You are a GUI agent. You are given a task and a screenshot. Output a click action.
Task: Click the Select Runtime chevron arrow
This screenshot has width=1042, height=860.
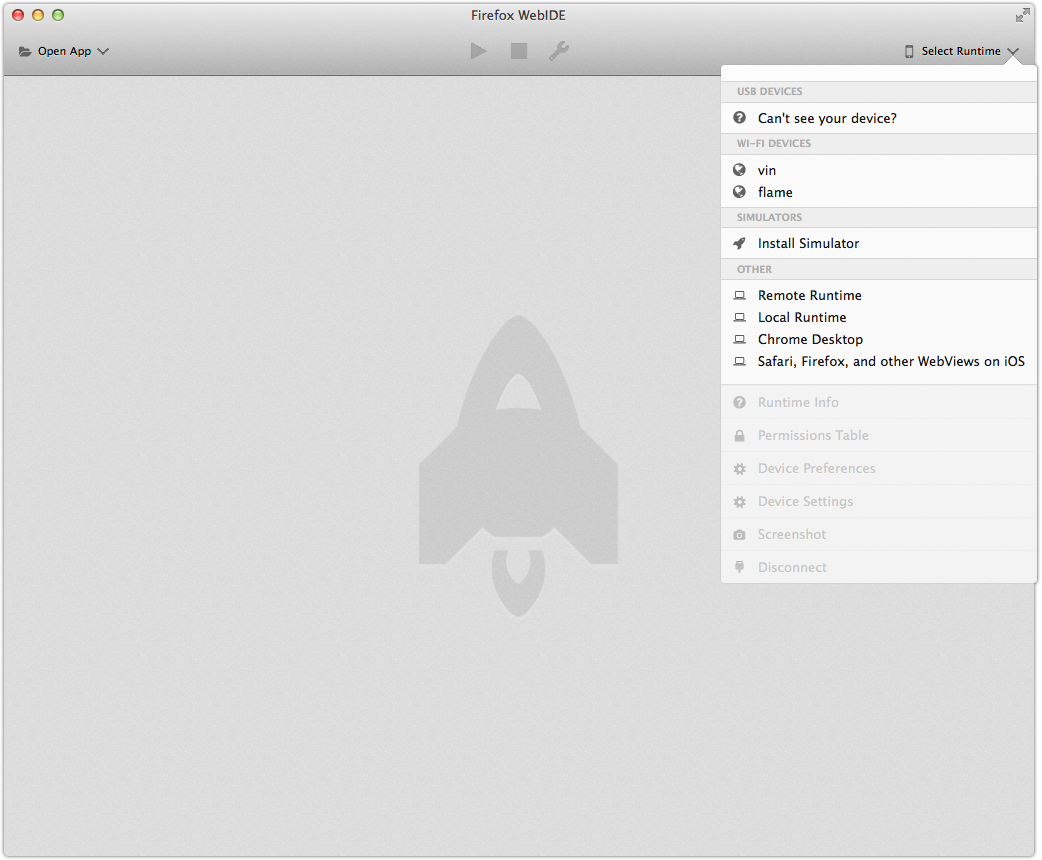click(x=1013, y=51)
